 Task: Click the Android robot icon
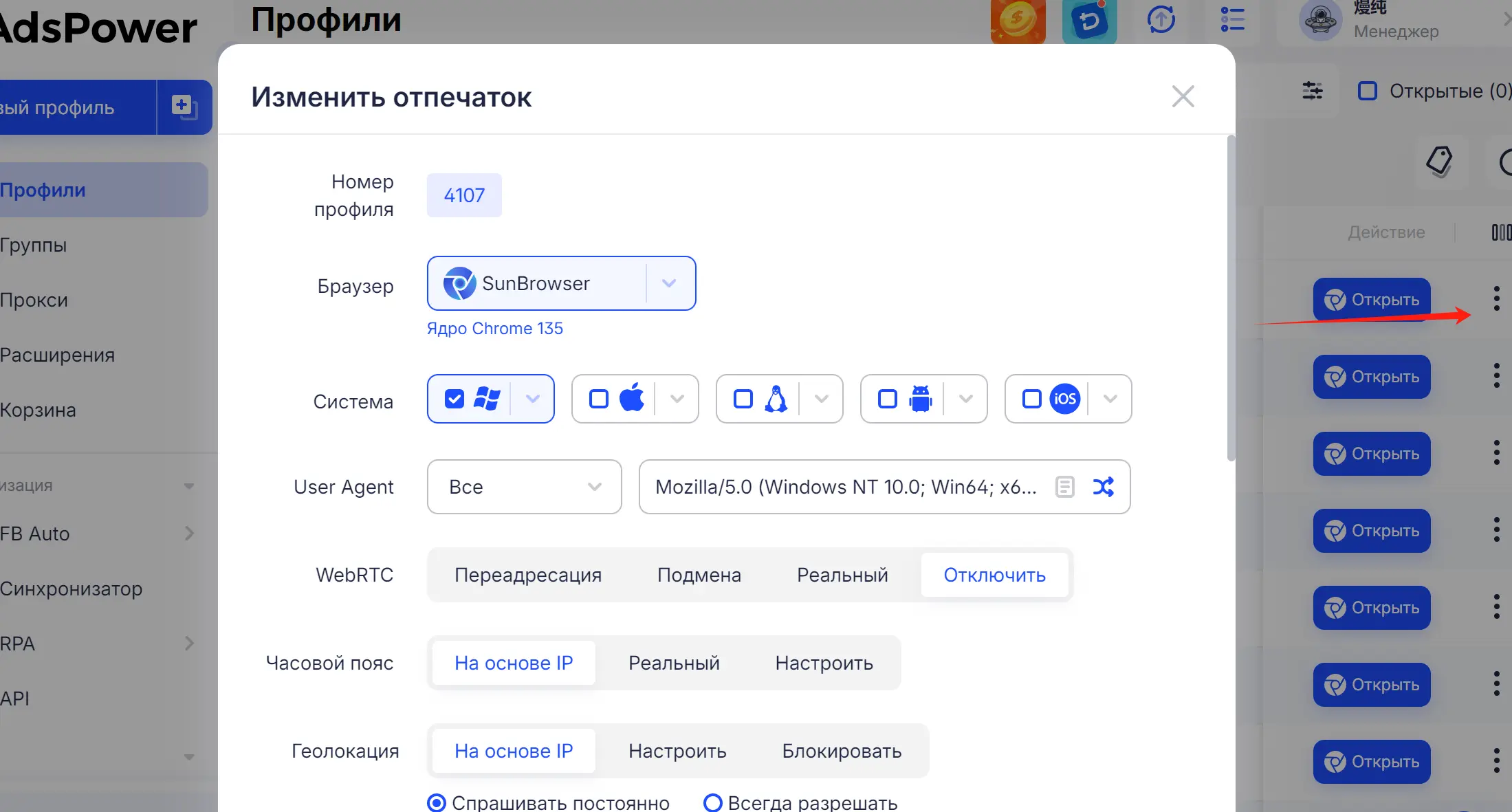coord(921,399)
